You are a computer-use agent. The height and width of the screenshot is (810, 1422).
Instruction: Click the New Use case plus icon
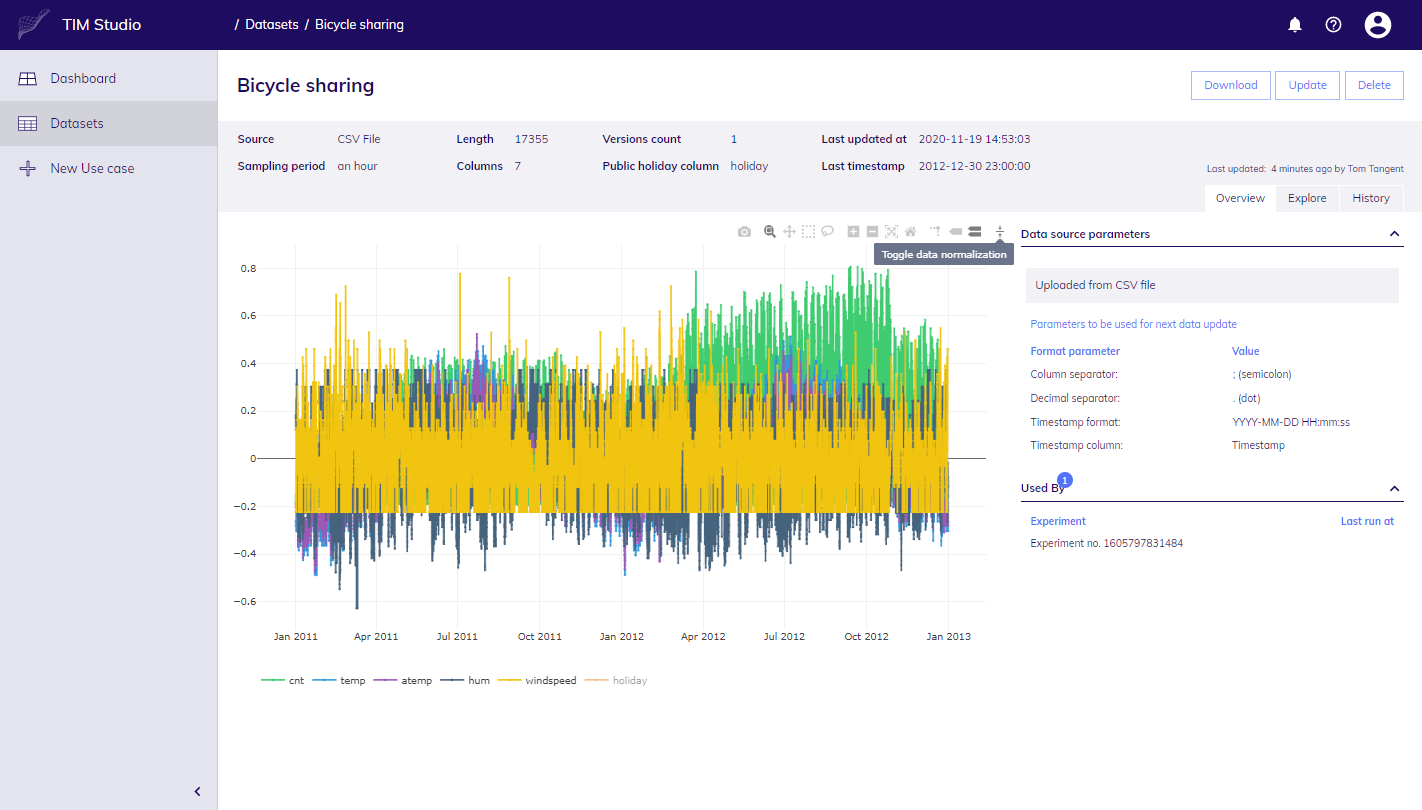[x=28, y=168]
